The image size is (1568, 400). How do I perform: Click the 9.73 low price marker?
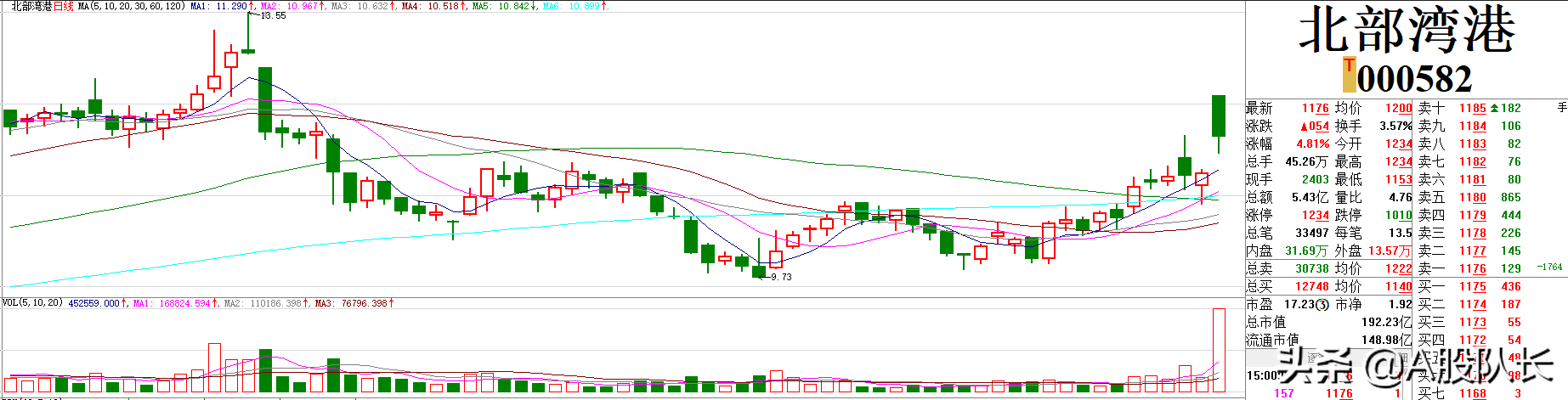coord(780,277)
